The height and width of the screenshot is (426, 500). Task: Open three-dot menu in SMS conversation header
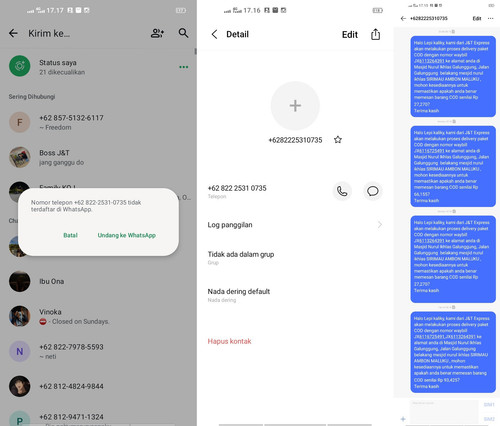point(490,18)
